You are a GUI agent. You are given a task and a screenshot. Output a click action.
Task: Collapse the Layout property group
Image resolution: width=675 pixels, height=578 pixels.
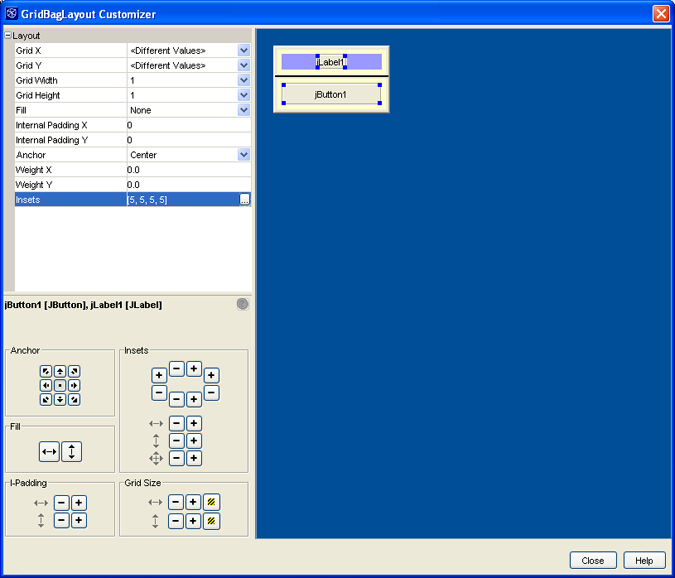click(8, 36)
